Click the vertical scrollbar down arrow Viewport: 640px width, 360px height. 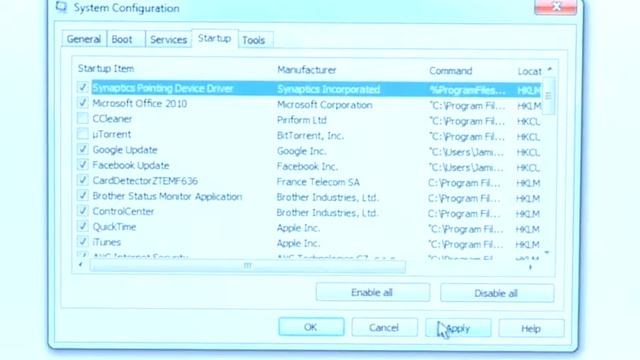(x=547, y=253)
